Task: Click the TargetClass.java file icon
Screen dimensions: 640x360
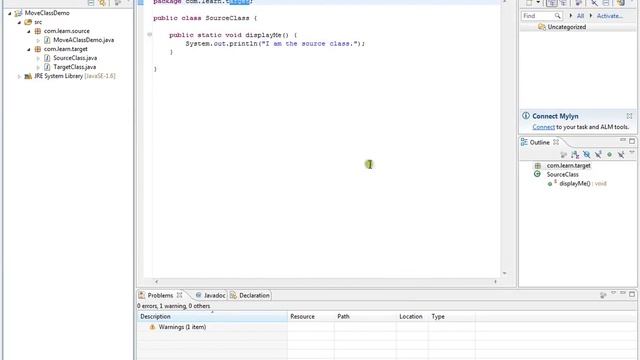Action: tap(47, 67)
